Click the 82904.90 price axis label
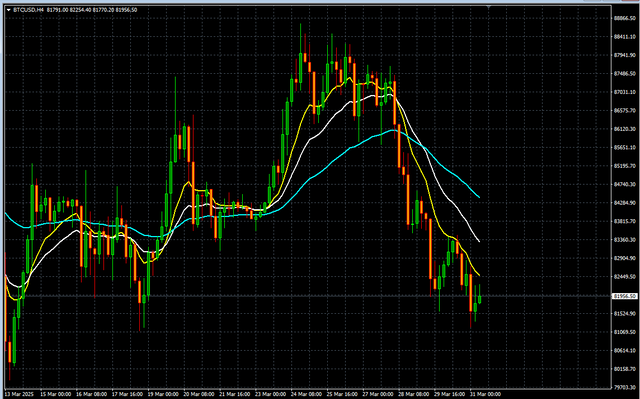This screenshot has width=640, height=399. click(625, 258)
